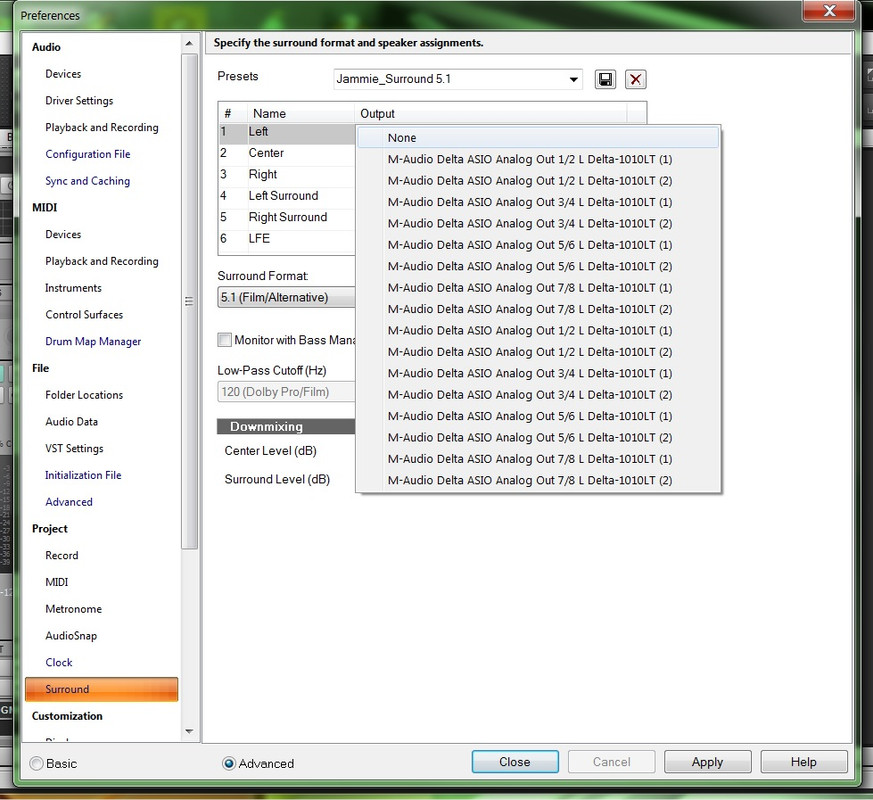Image resolution: width=873 pixels, height=800 pixels.
Task: Select the Right Surround speaker row
Action: (x=287, y=217)
